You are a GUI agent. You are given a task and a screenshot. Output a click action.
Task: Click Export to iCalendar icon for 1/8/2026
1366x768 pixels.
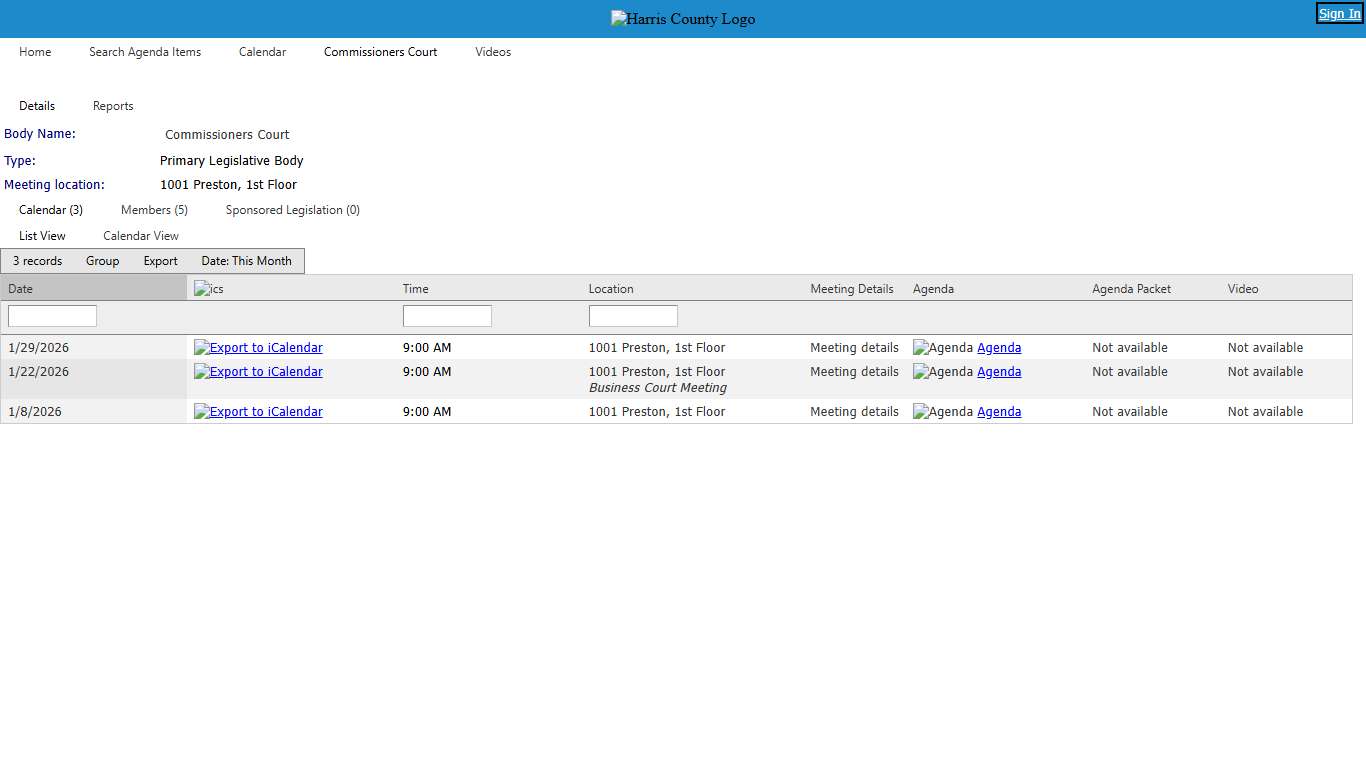[x=202, y=412]
